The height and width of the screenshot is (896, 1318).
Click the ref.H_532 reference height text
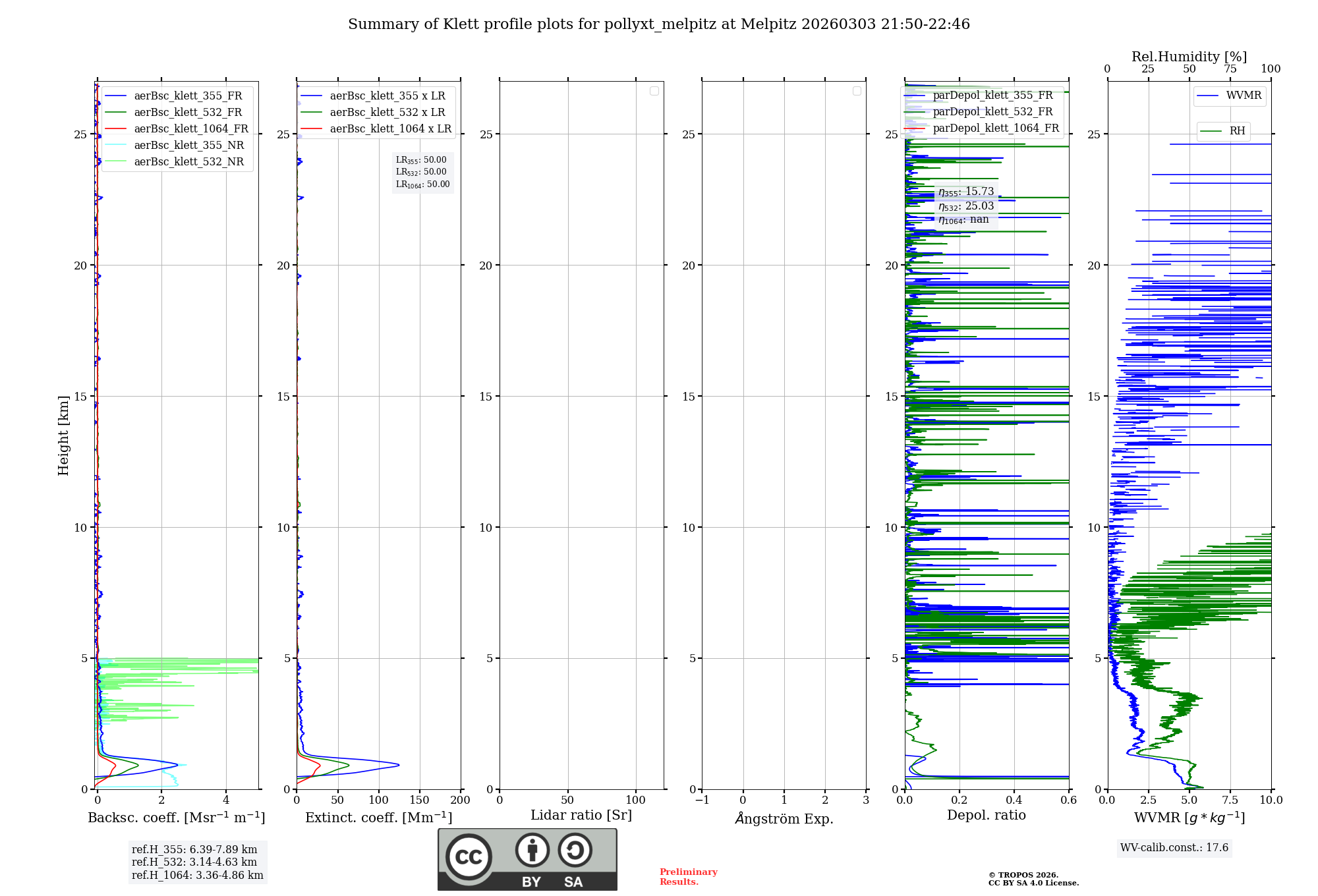(194, 862)
